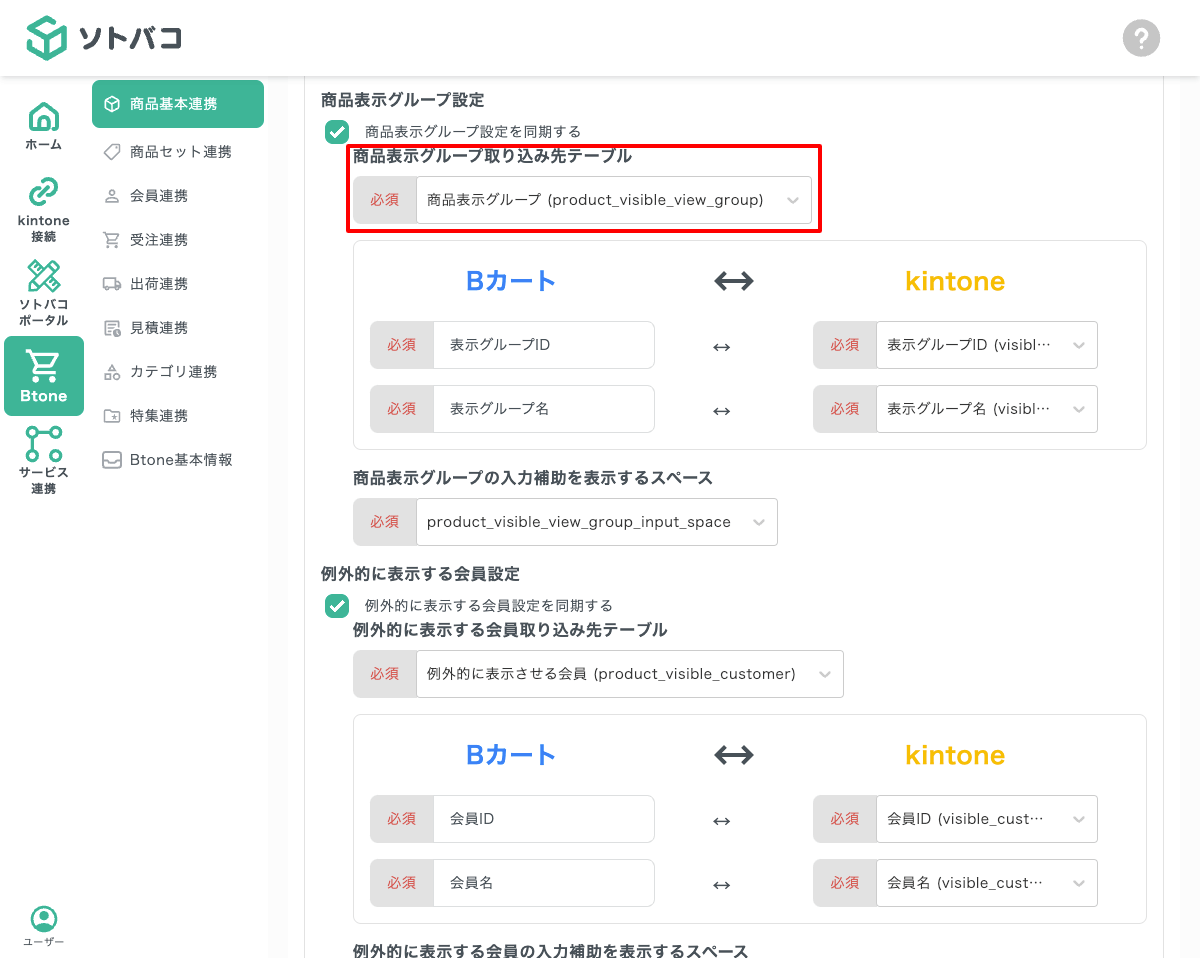Click the Btone基本情報 envelope icon

(x=113, y=459)
